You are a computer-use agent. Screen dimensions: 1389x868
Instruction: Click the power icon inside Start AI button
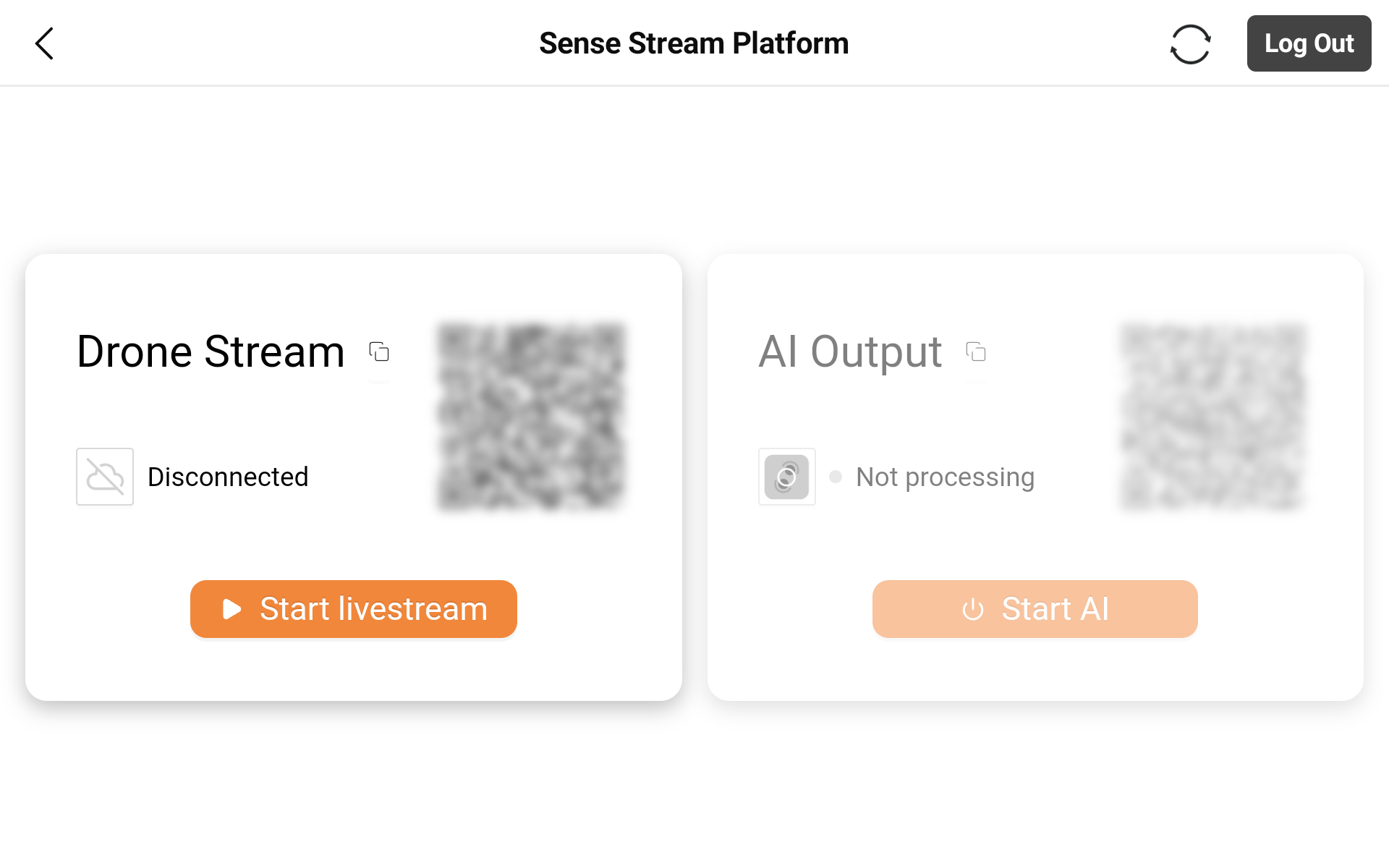pyautogui.click(x=972, y=608)
